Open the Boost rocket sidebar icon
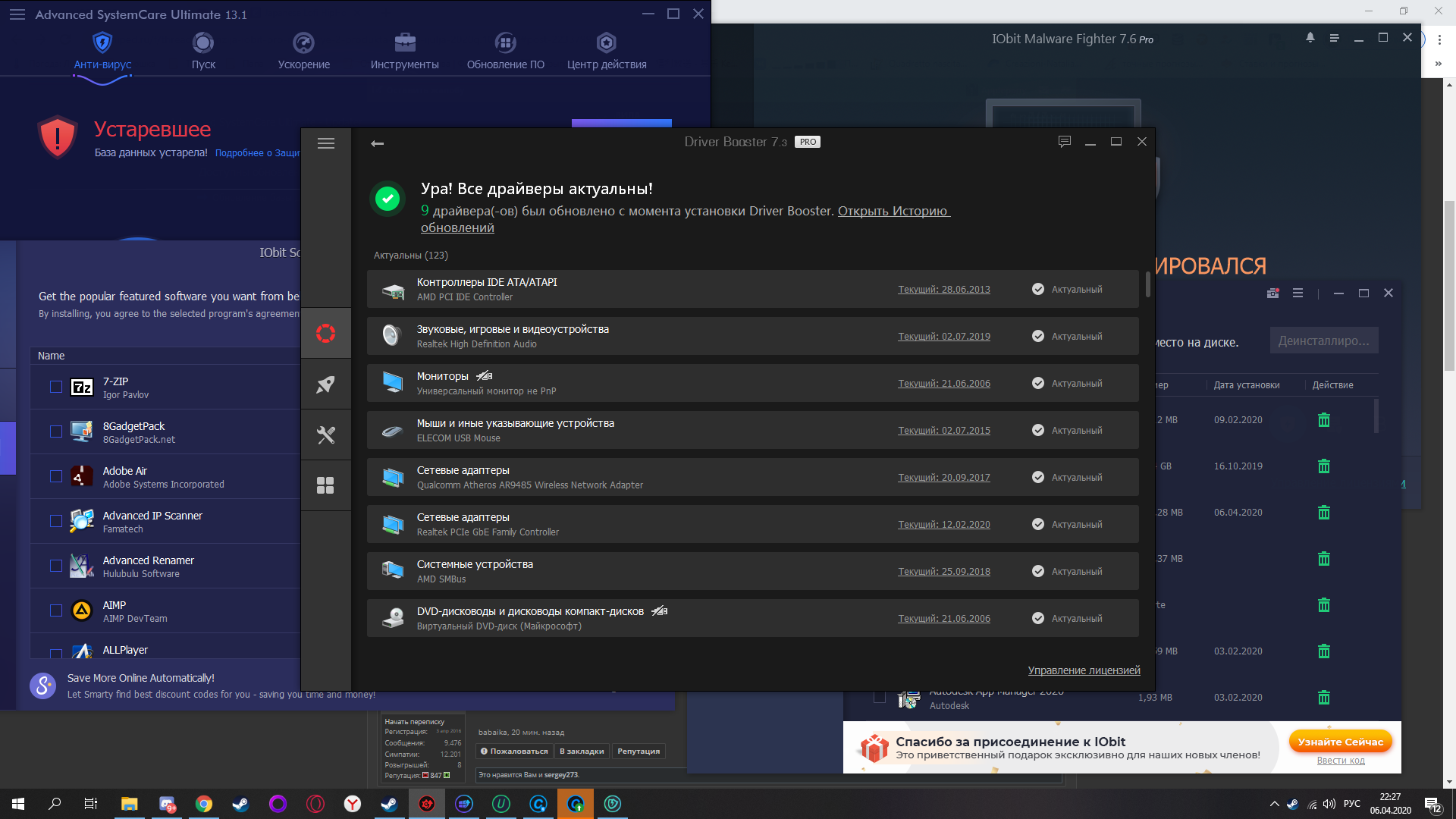 click(326, 384)
